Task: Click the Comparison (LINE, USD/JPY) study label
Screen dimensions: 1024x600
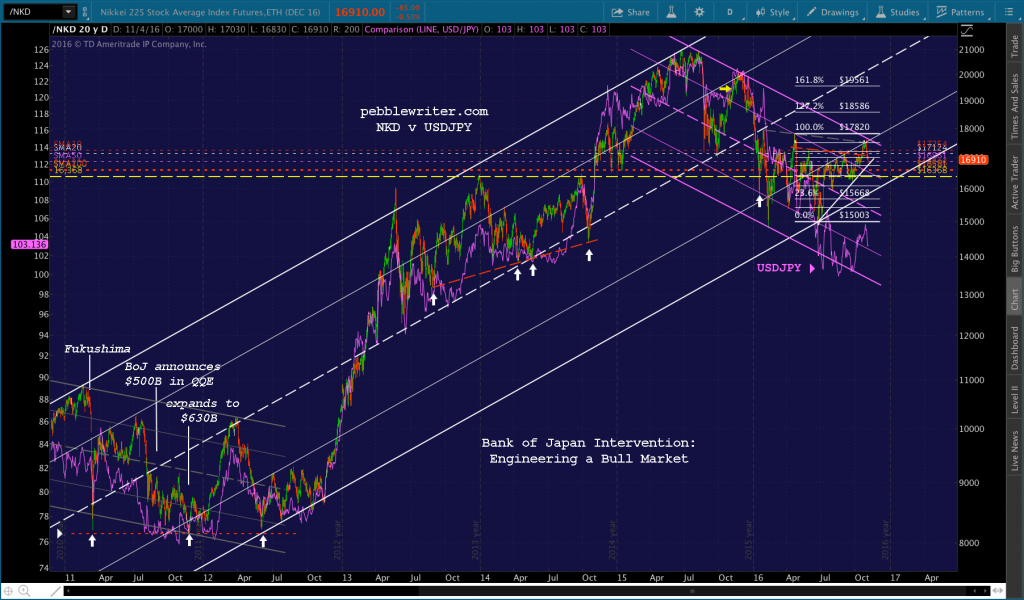Action: tap(421, 29)
